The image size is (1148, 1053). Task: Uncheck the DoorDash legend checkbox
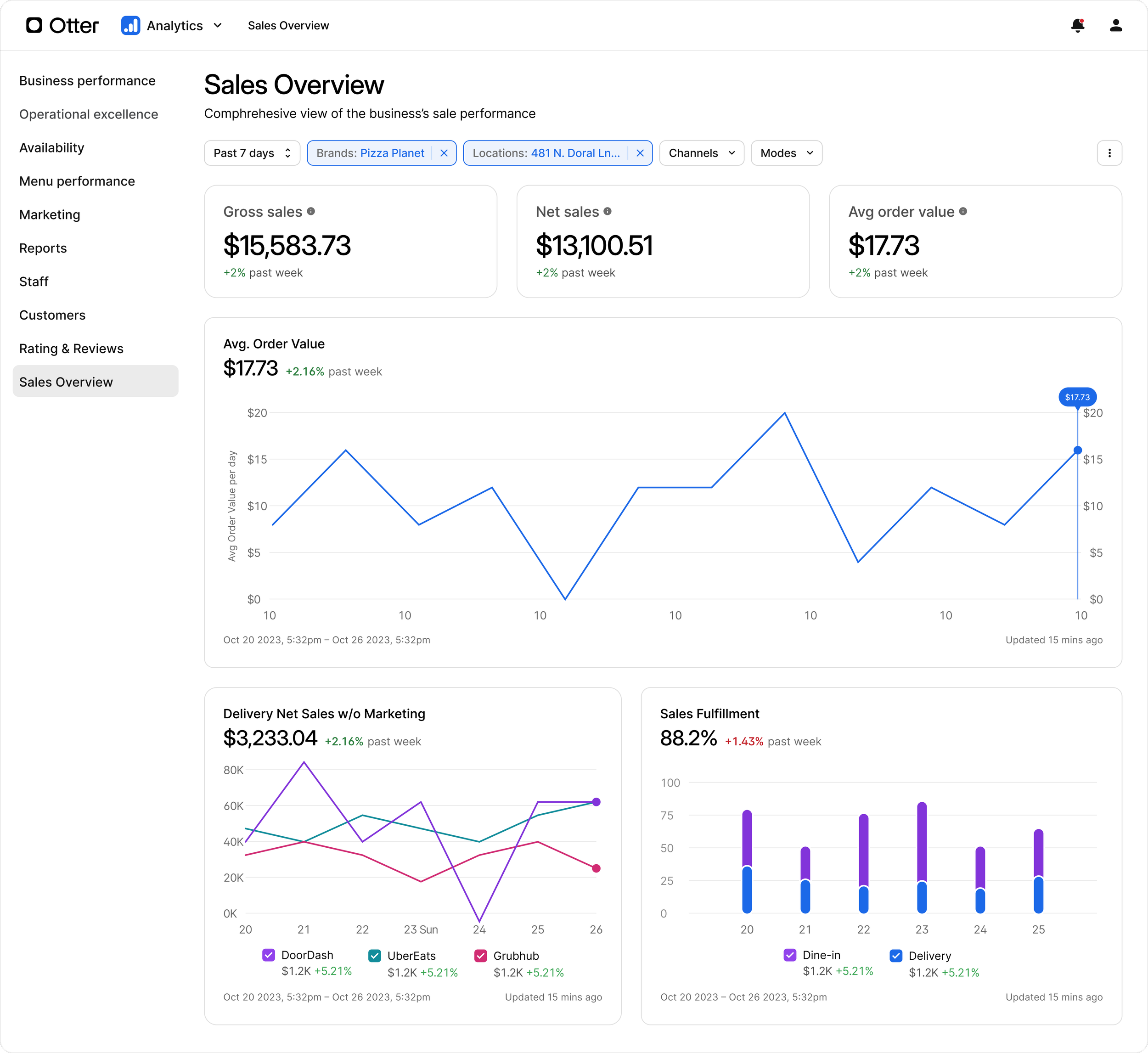268,955
